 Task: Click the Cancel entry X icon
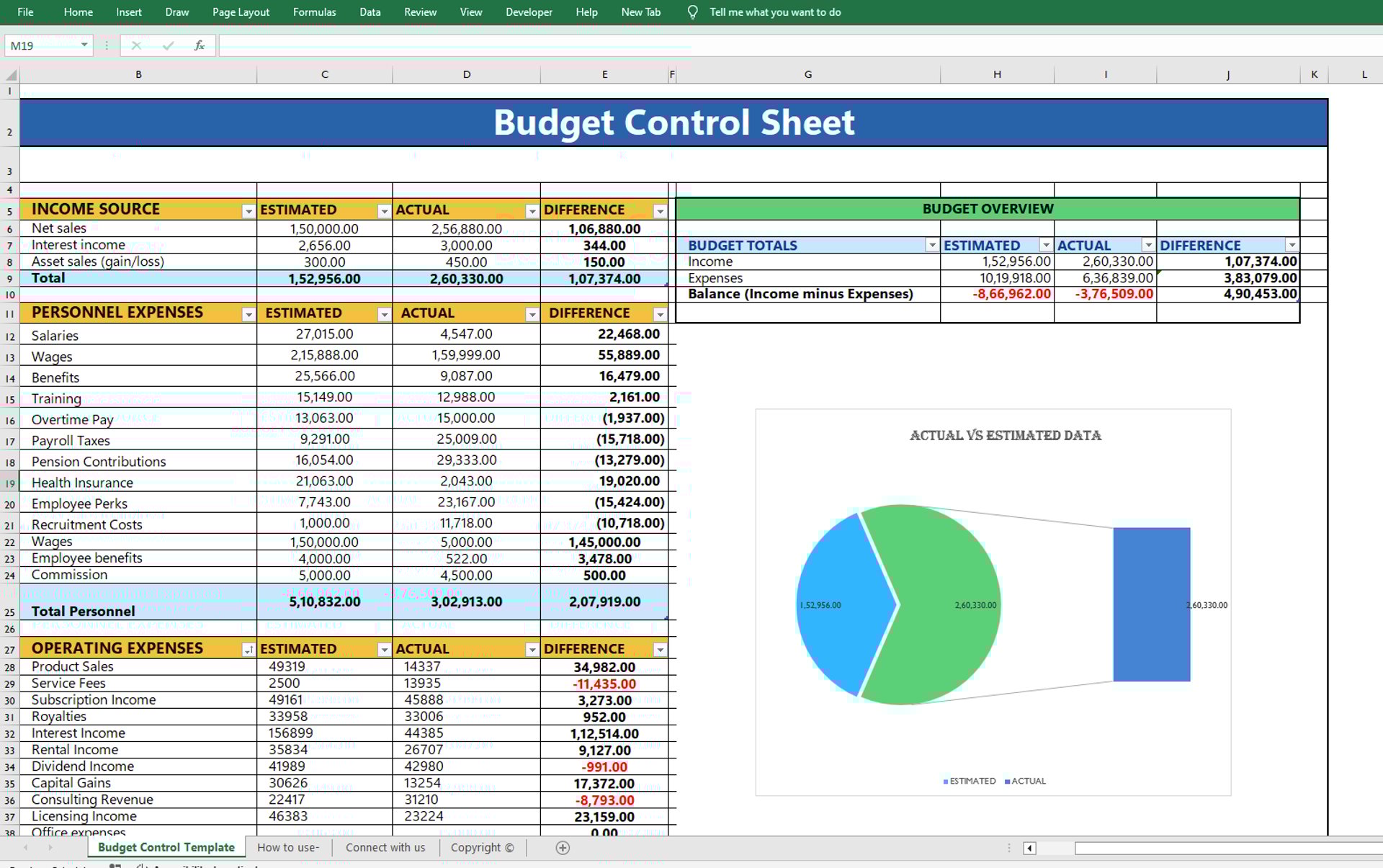tap(136, 45)
